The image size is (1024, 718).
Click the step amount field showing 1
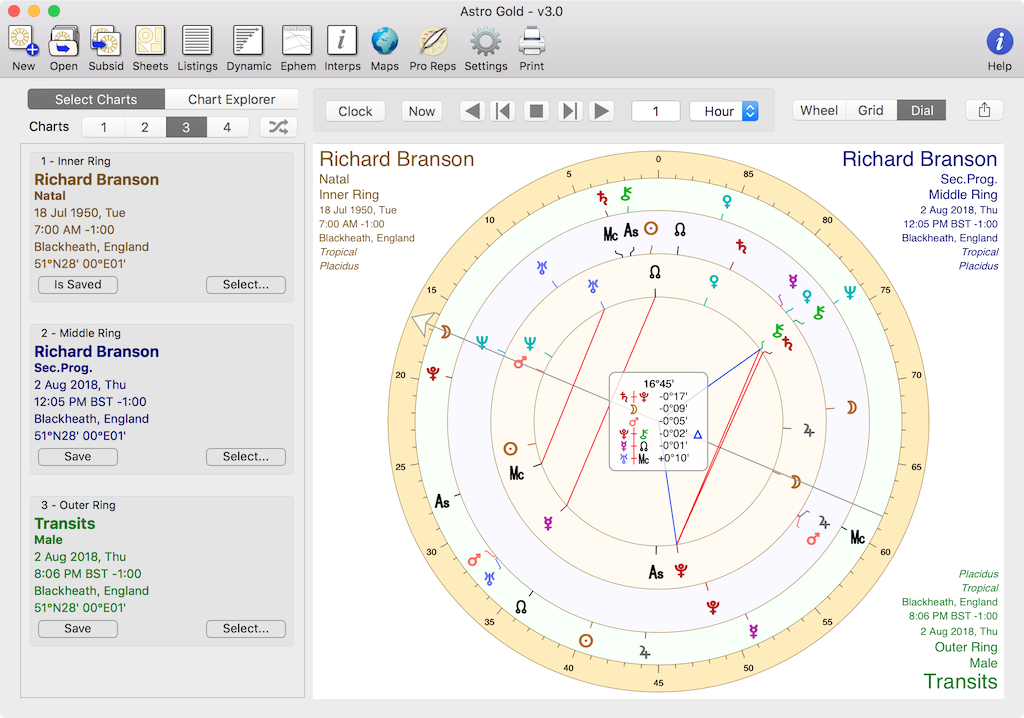click(656, 111)
